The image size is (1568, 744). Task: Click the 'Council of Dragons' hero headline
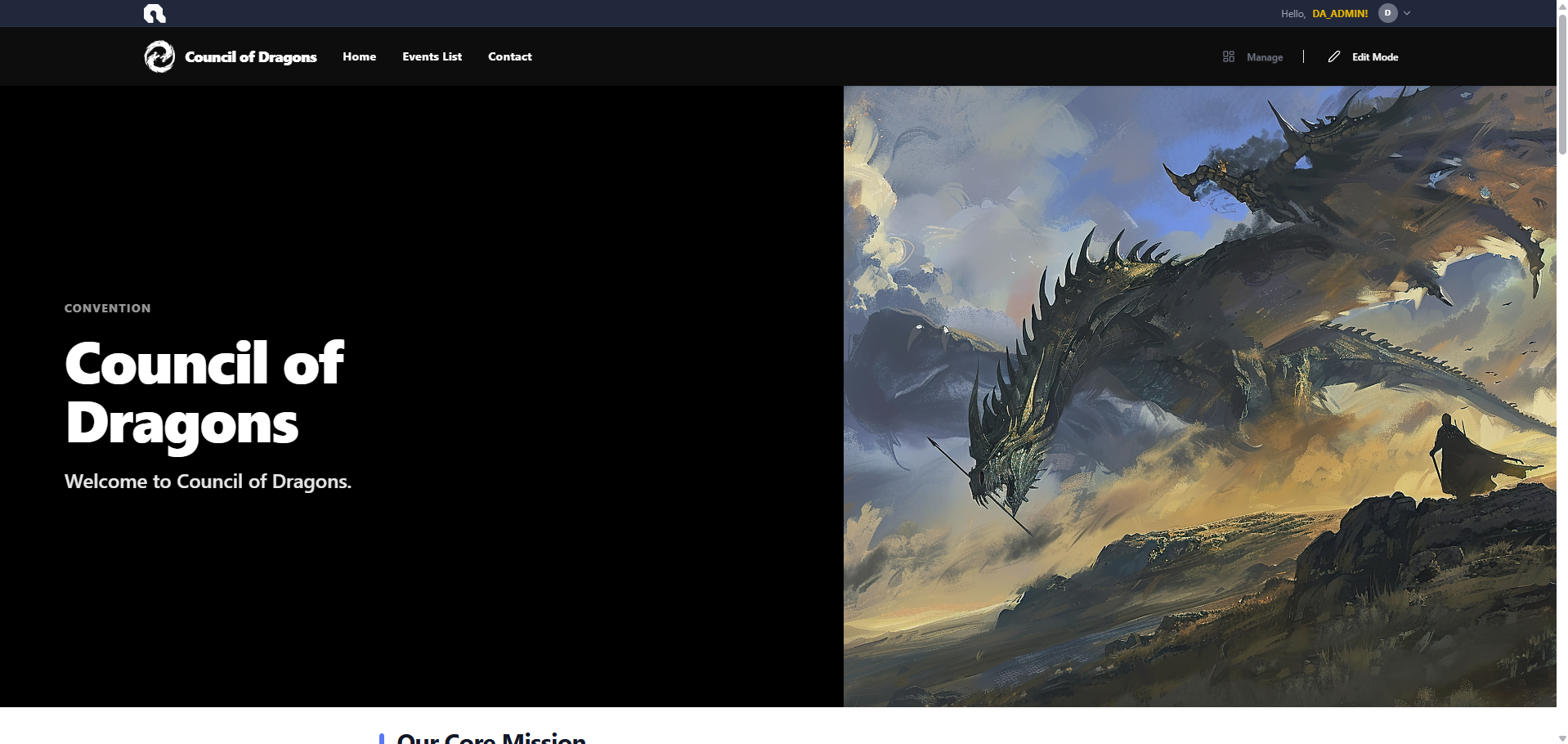point(204,392)
